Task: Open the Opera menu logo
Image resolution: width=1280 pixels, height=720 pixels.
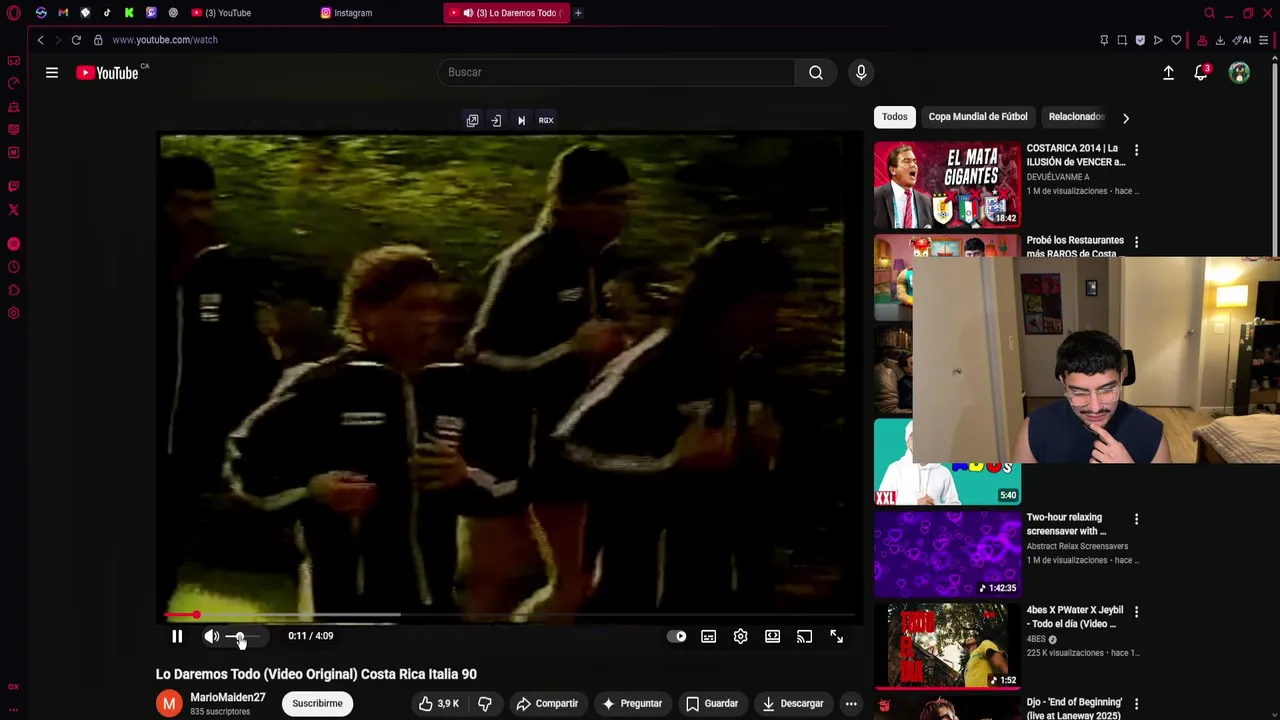Action: 13,13
